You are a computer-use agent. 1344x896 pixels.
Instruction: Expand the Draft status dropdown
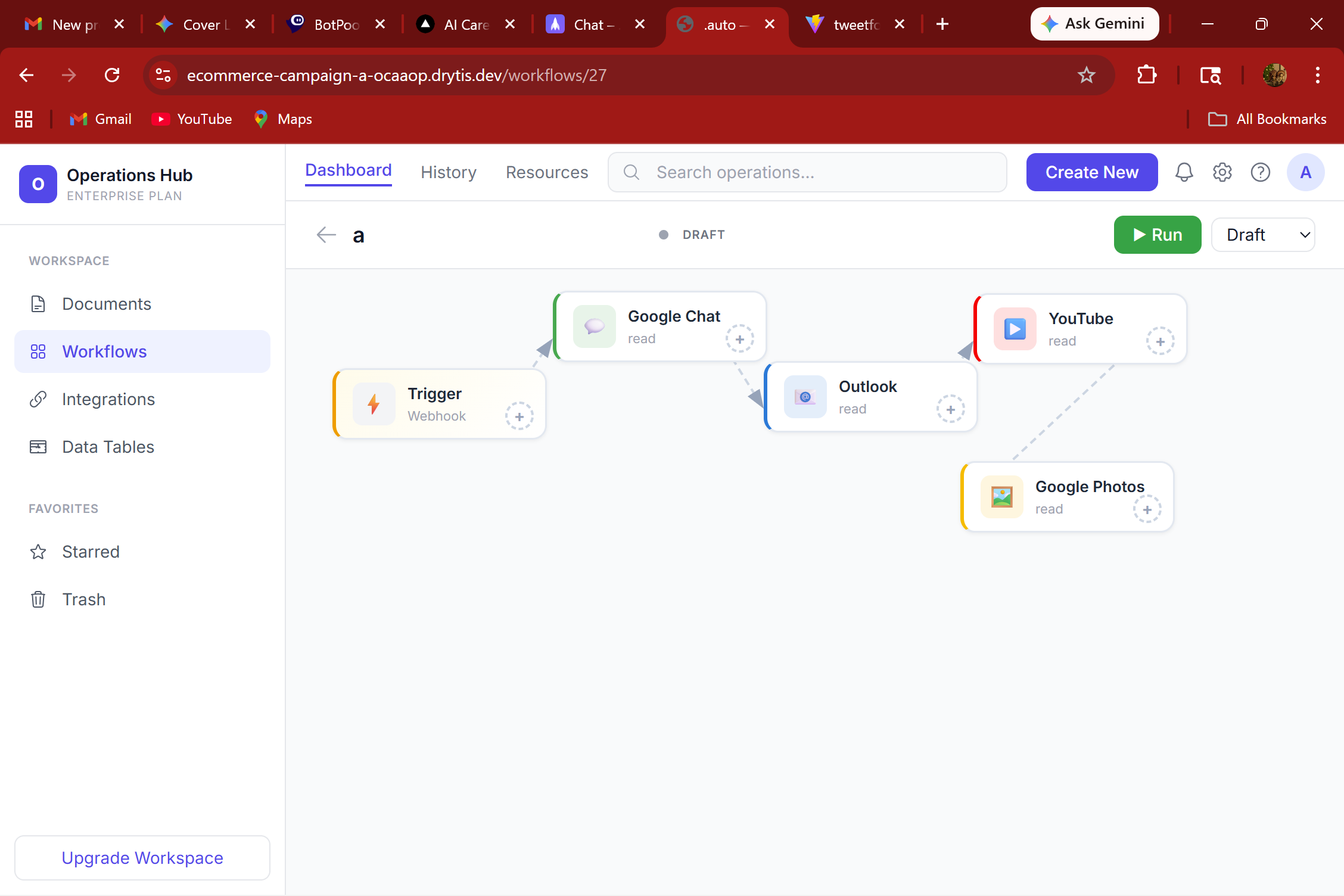[x=1263, y=235]
